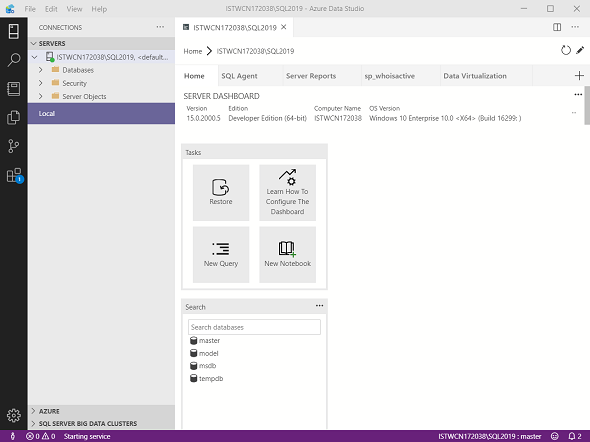Close the ISTWCN172038\SQL2019 editor tab
590x442 pixels.
pyautogui.click(x=284, y=27)
